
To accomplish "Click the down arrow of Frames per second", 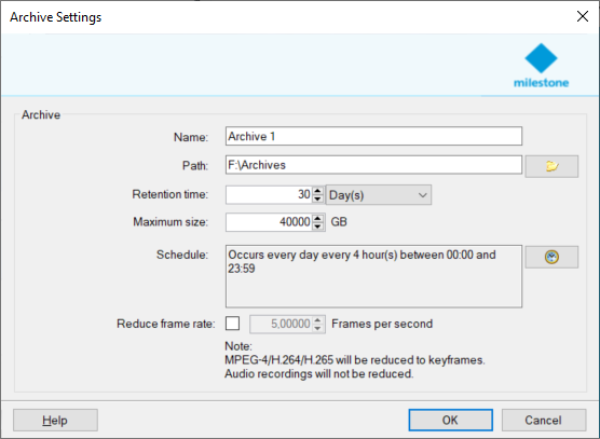I will point(319,328).
